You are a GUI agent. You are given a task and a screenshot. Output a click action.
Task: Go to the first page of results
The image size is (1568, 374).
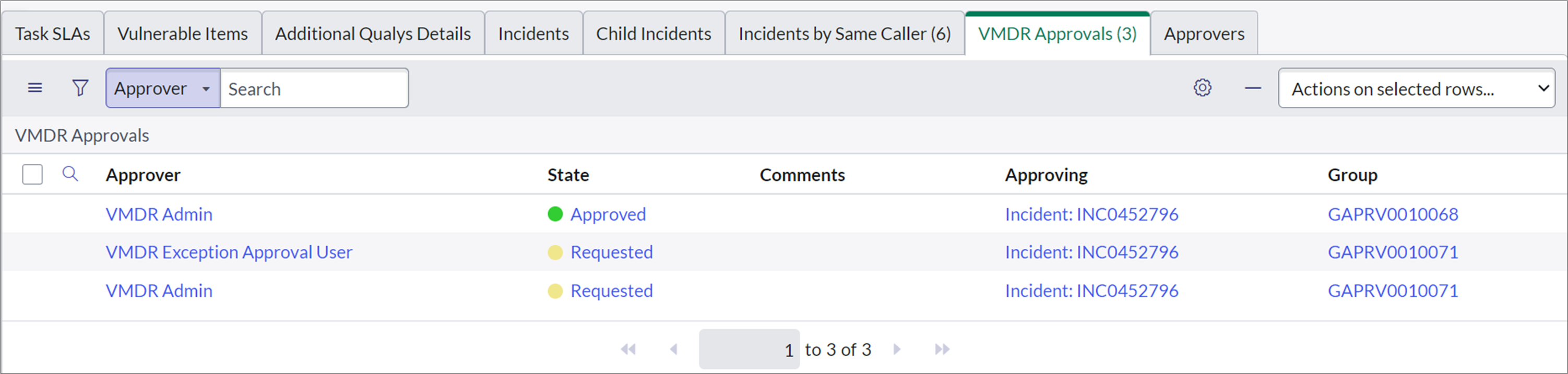(628, 349)
